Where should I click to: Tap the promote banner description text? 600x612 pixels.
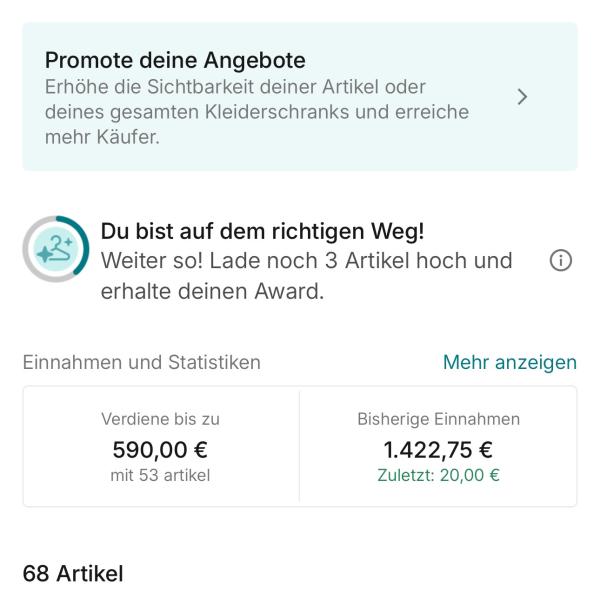257,112
